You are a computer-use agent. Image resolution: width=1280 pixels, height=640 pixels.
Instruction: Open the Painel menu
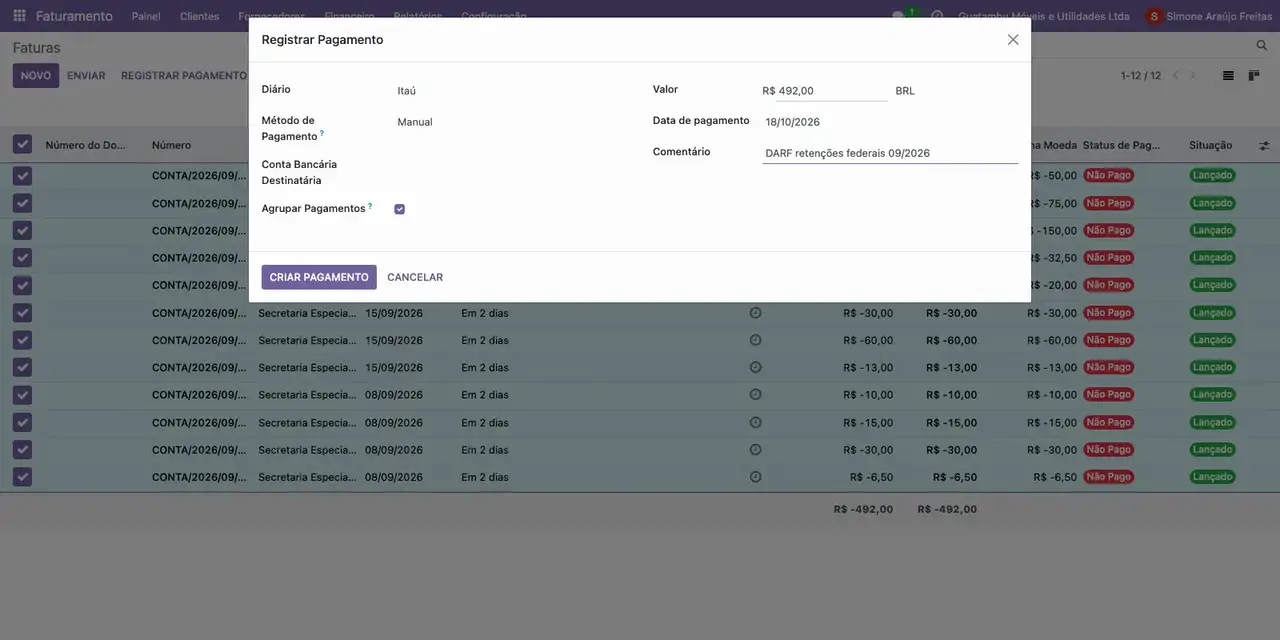pyautogui.click(x=146, y=16)
